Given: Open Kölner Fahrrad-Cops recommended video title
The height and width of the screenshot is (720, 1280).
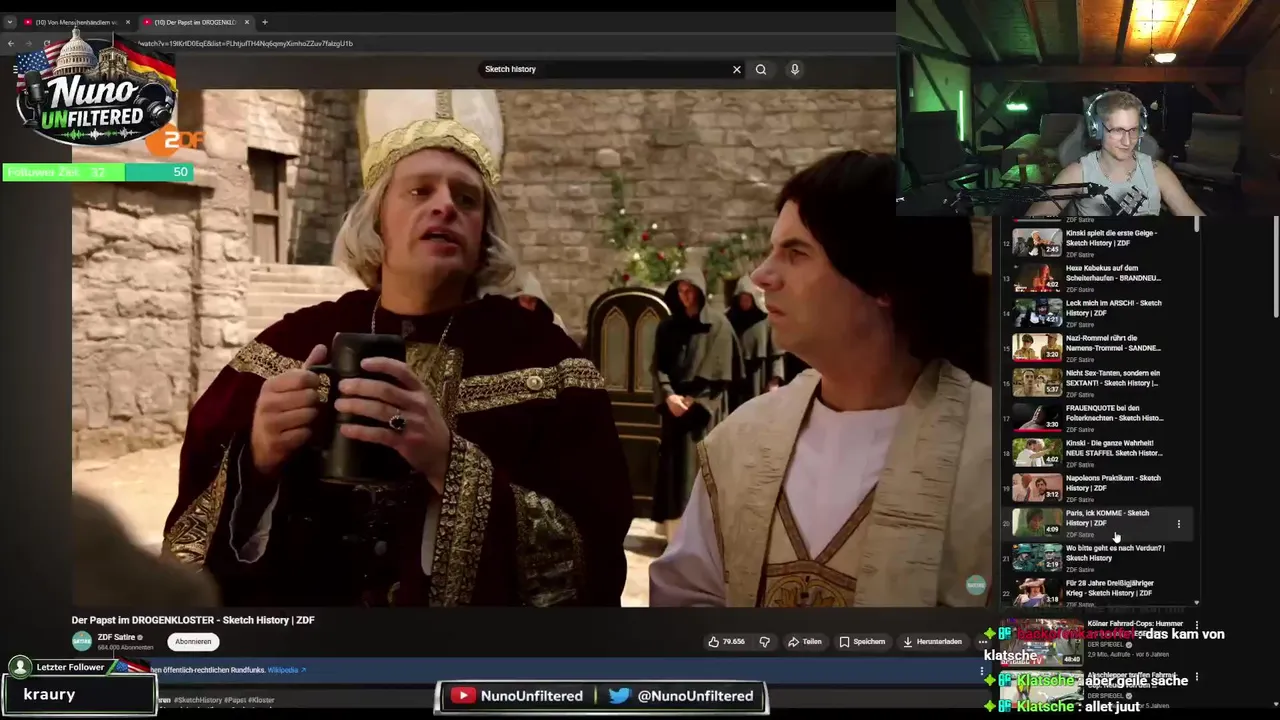Looking at the screenshot, I should click(1135, 628).
